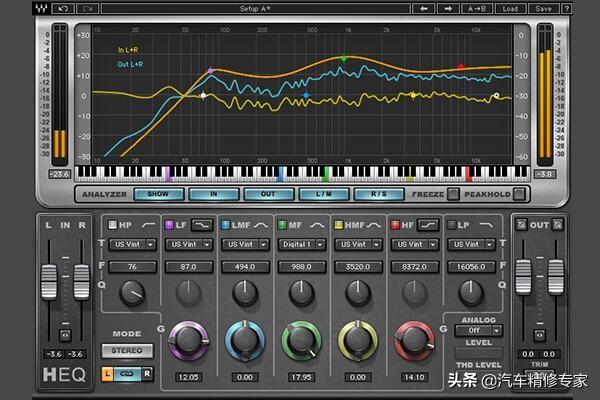
Task: Click the blue LMF gain knob
Action: coord(245,341)
